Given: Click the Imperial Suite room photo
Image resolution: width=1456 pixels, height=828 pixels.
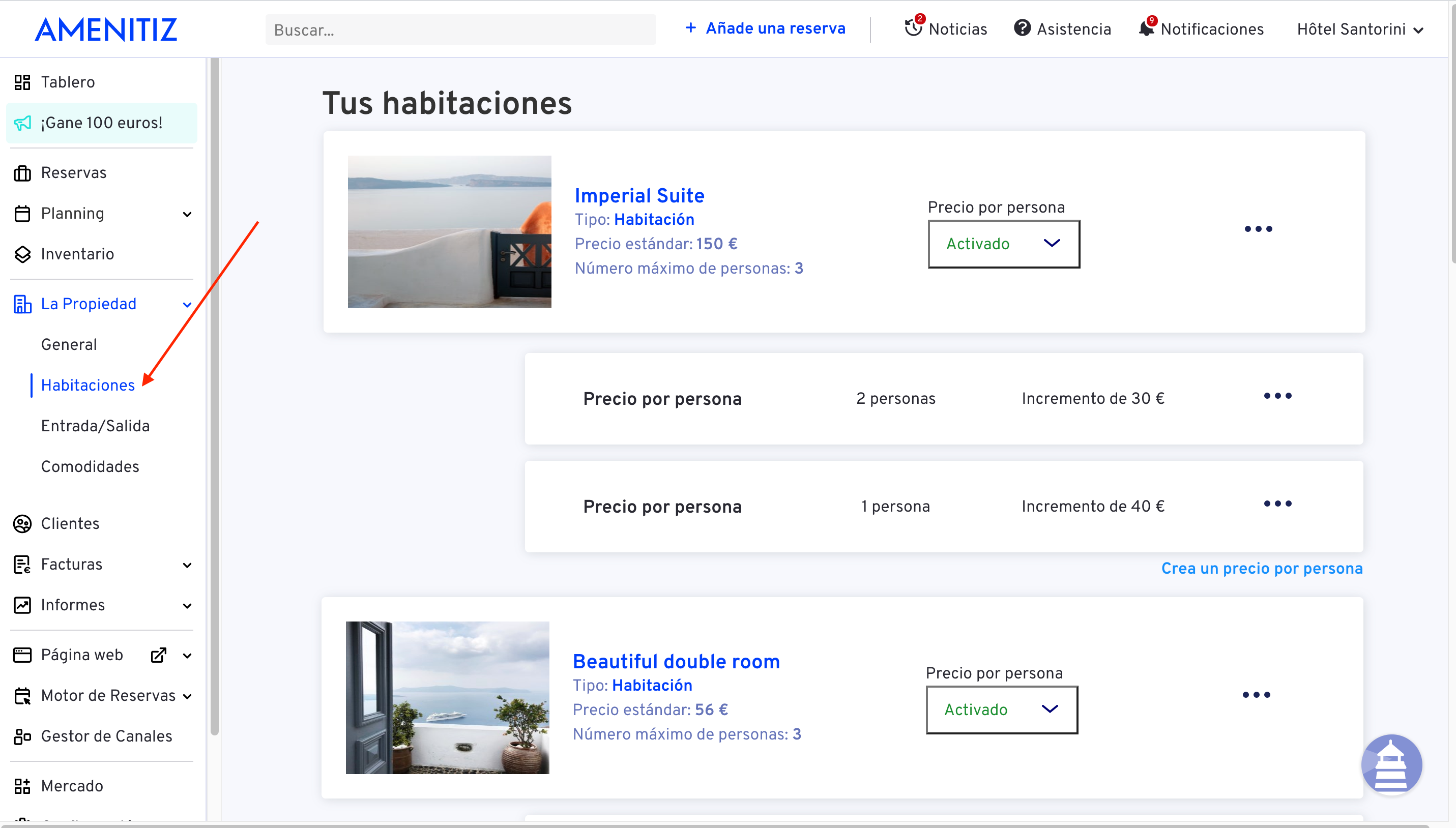Looking at the screenshot, I should point(449,232).
